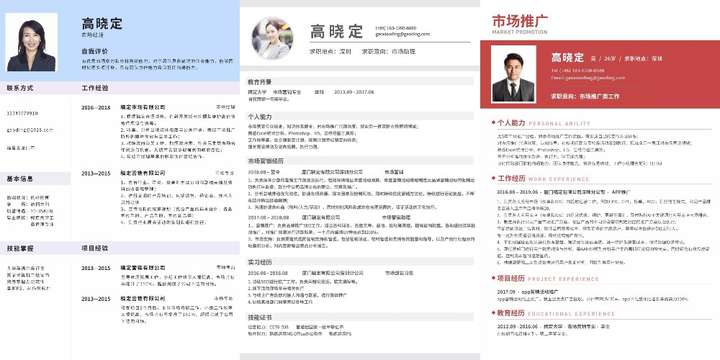
Task: Click the woman's rectangular photo on blue resume
Action: (x=31, y=42)
